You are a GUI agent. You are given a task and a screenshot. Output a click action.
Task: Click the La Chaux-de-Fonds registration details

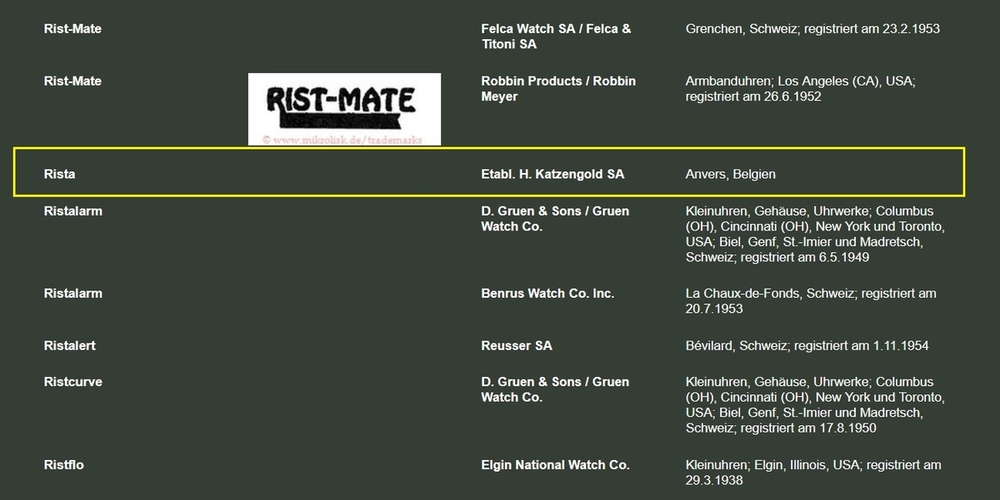tap(810, 301)
